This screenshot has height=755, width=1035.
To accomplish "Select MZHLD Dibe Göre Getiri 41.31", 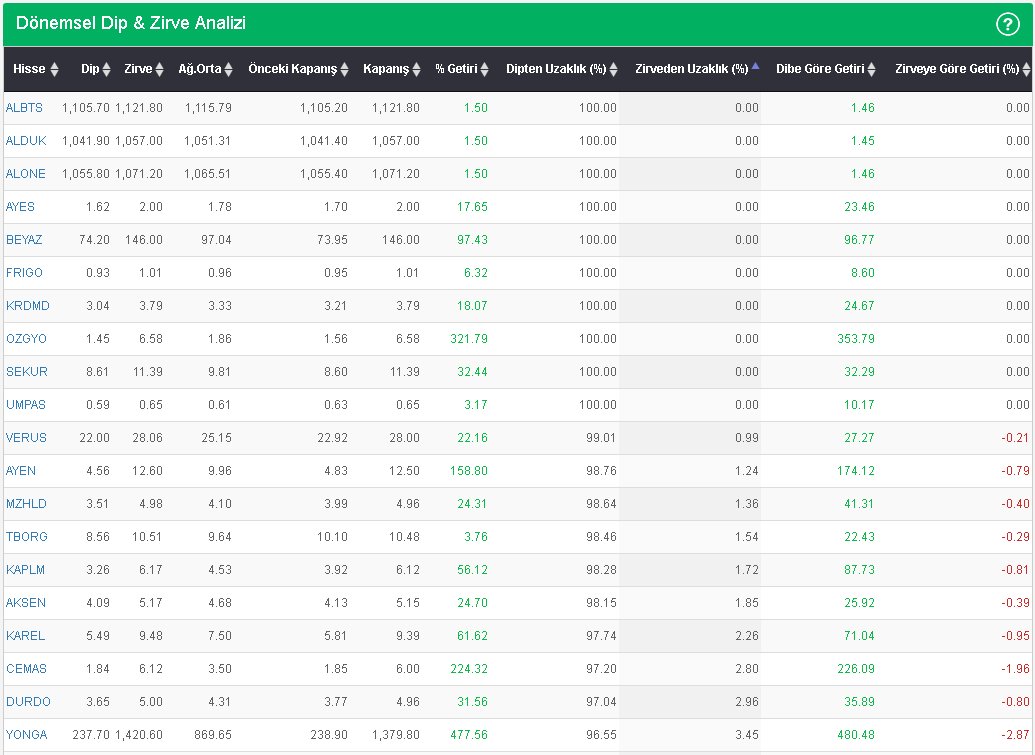I will (x=859, y=504).
